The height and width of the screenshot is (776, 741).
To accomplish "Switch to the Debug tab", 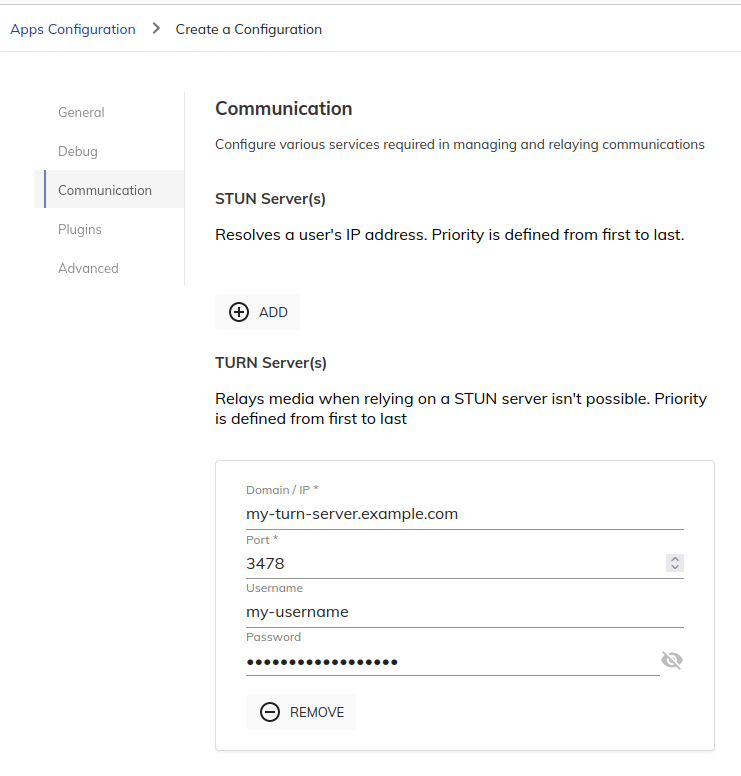I will pyautogui.click(x=78, y=151).
